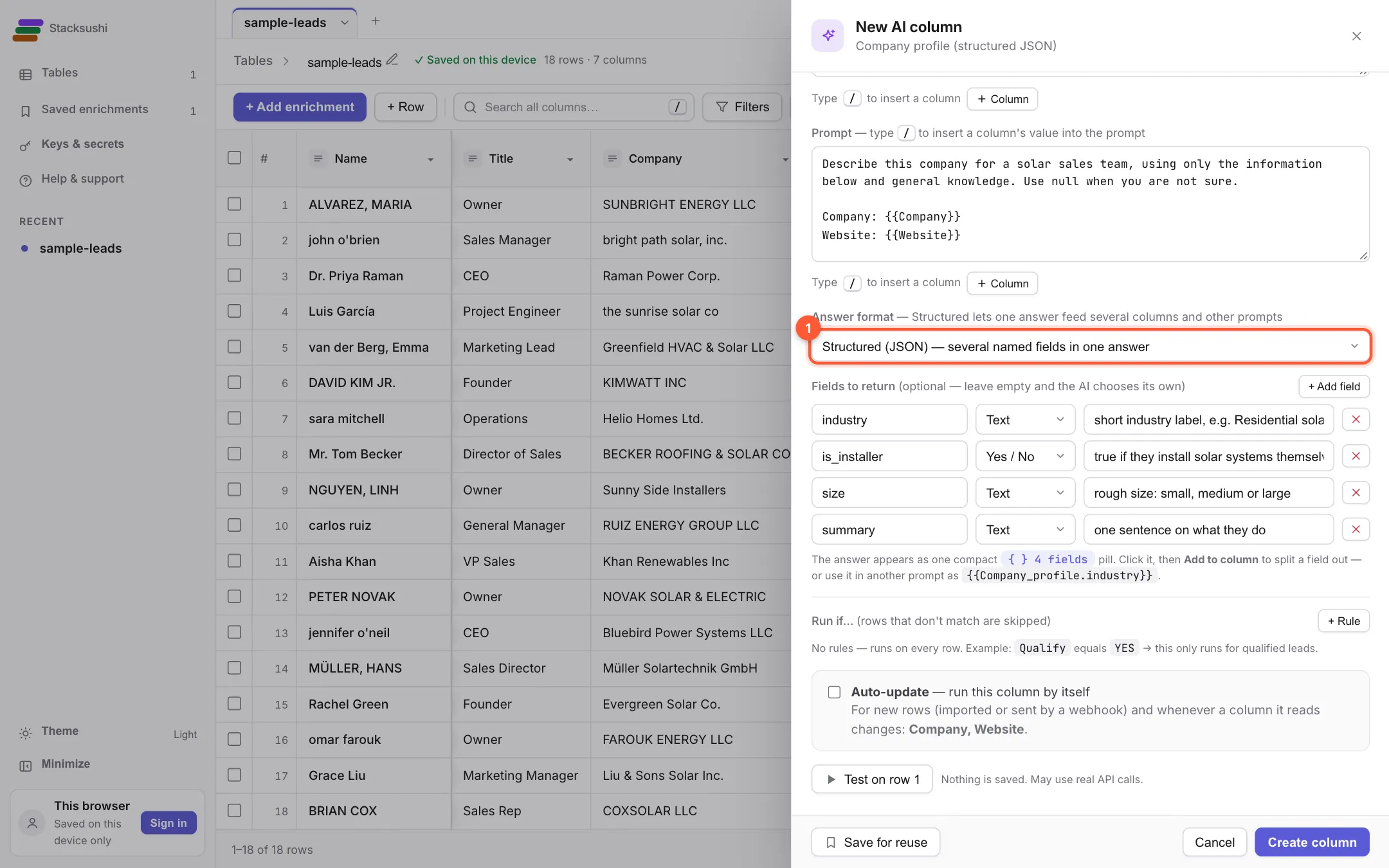Open the Name column header menu arrow

[x=430, y=159]
